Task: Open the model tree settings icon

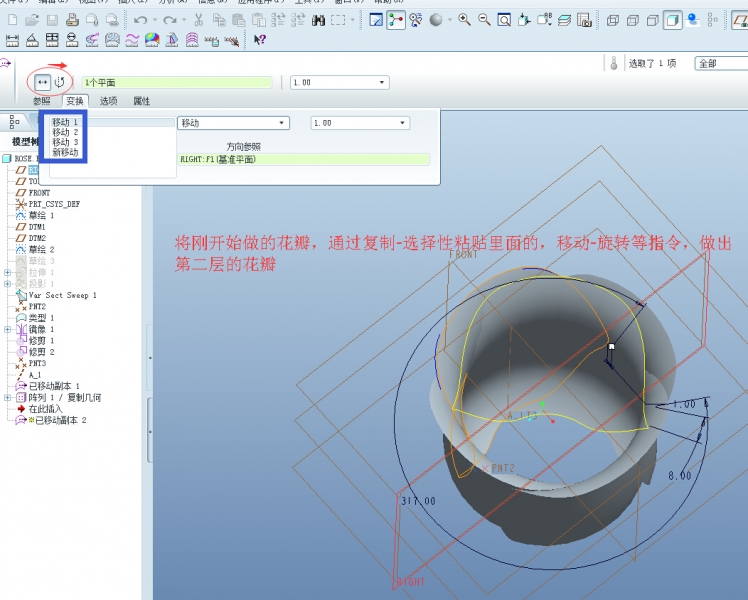Action: [x=15, y=121]
